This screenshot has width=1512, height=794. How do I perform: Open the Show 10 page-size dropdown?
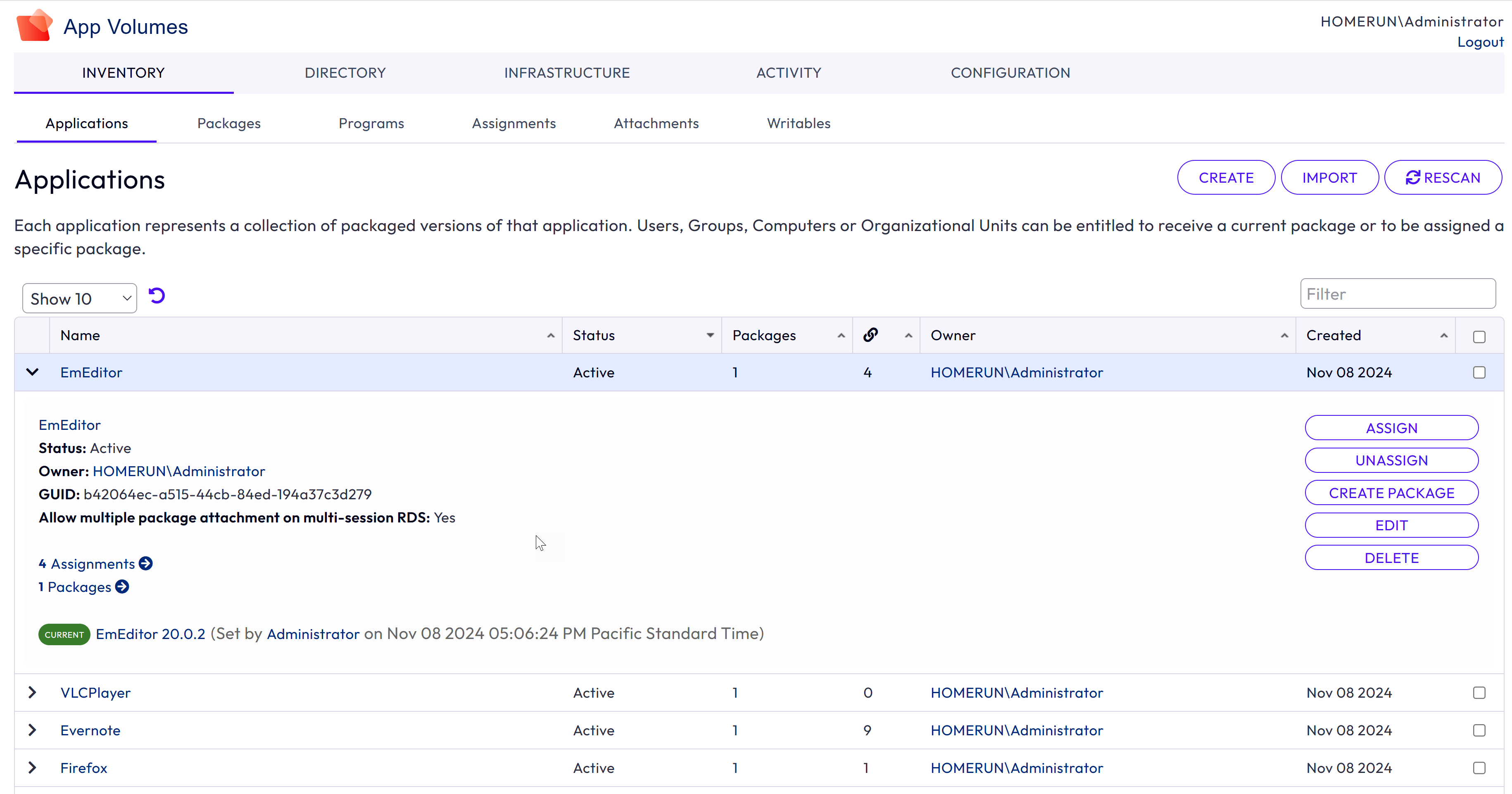80,298
